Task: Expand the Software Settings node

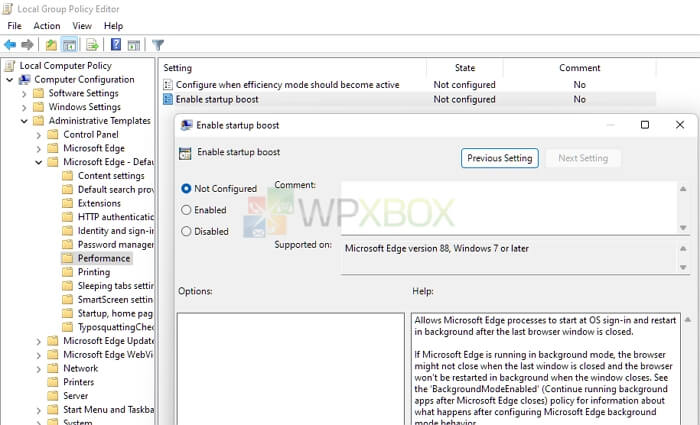Action: (x=24, y=94)
